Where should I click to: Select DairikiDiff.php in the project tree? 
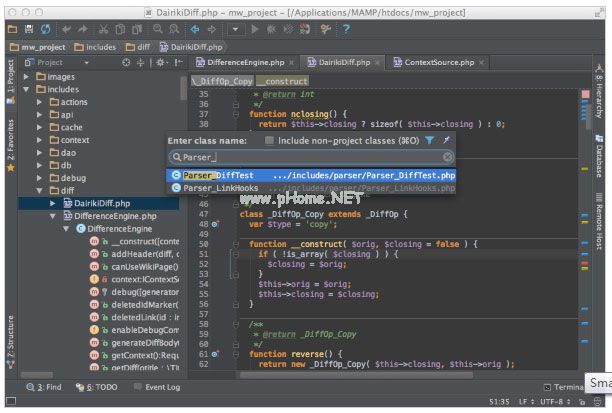[104, 203]
